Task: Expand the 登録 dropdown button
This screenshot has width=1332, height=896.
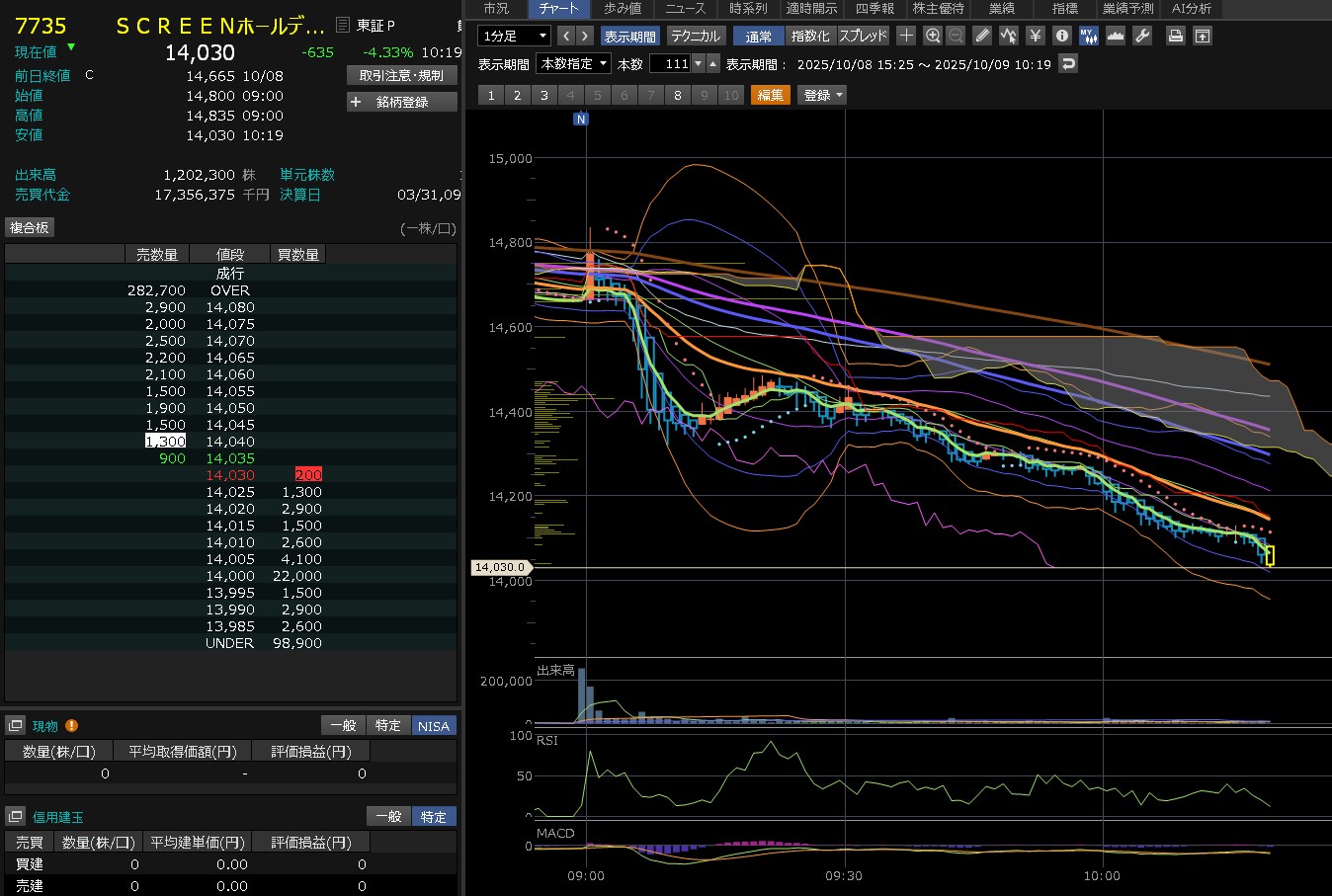Action: pos(823,95)
